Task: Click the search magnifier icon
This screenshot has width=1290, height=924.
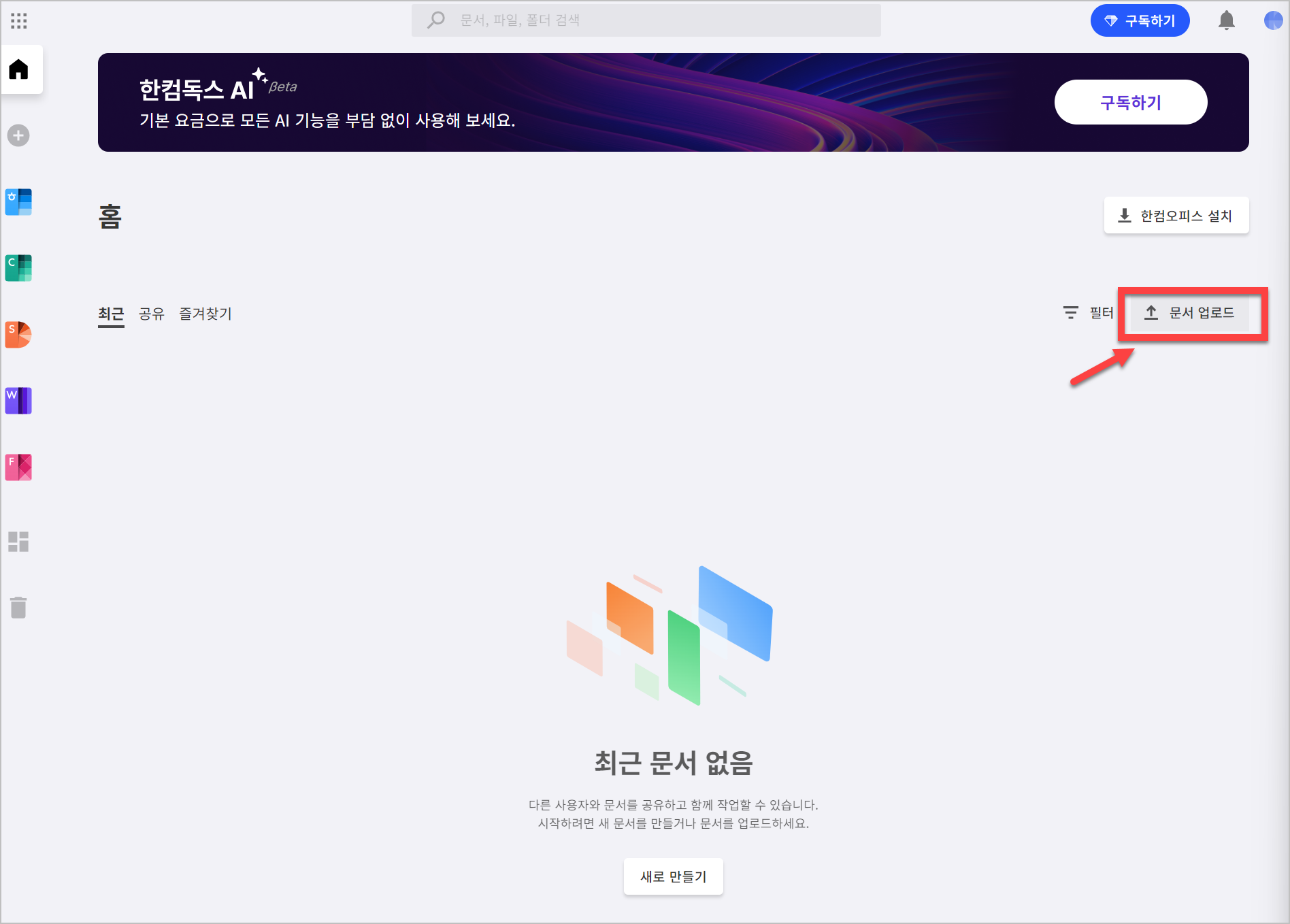Action: coord(435,20)
